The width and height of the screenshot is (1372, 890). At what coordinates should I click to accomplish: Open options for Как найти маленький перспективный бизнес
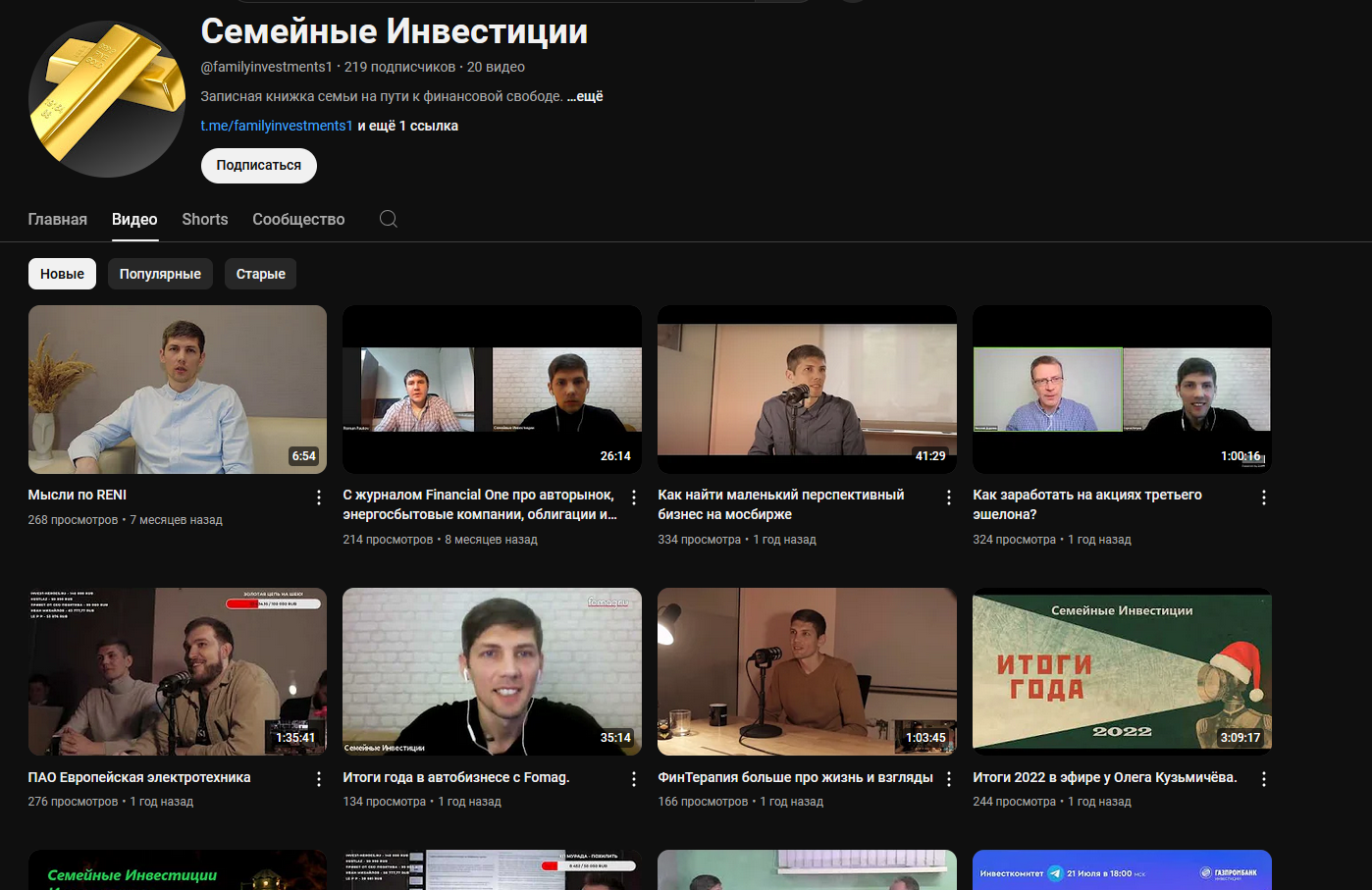(949, 497)
